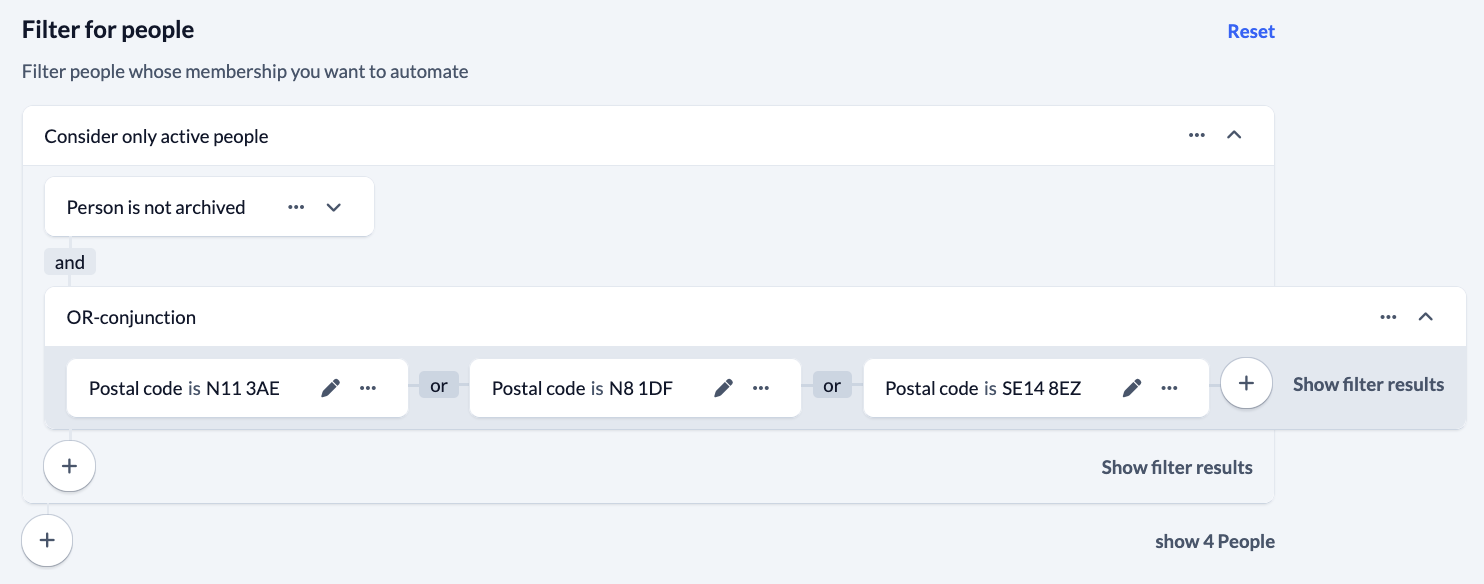Image resolution: width=1484 pixels, height=584 pixels.
Task: Open more options for SE14 8EZ filter
Action: (x=1170, y=388)
